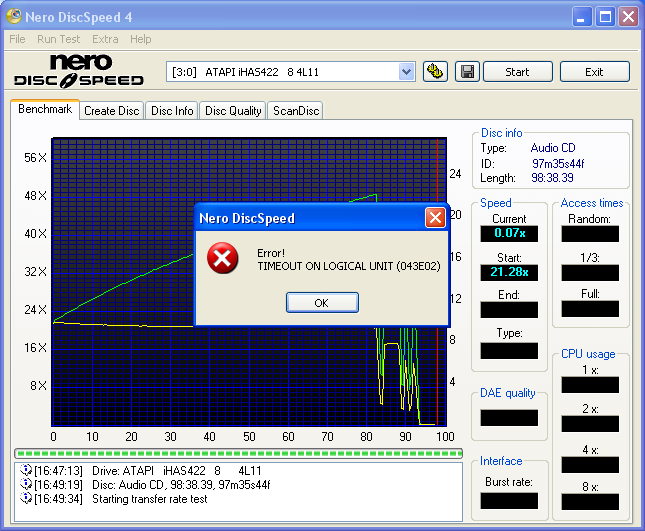
Task: Click the CPU usage 1 x field
Action: tap(590, 385)
